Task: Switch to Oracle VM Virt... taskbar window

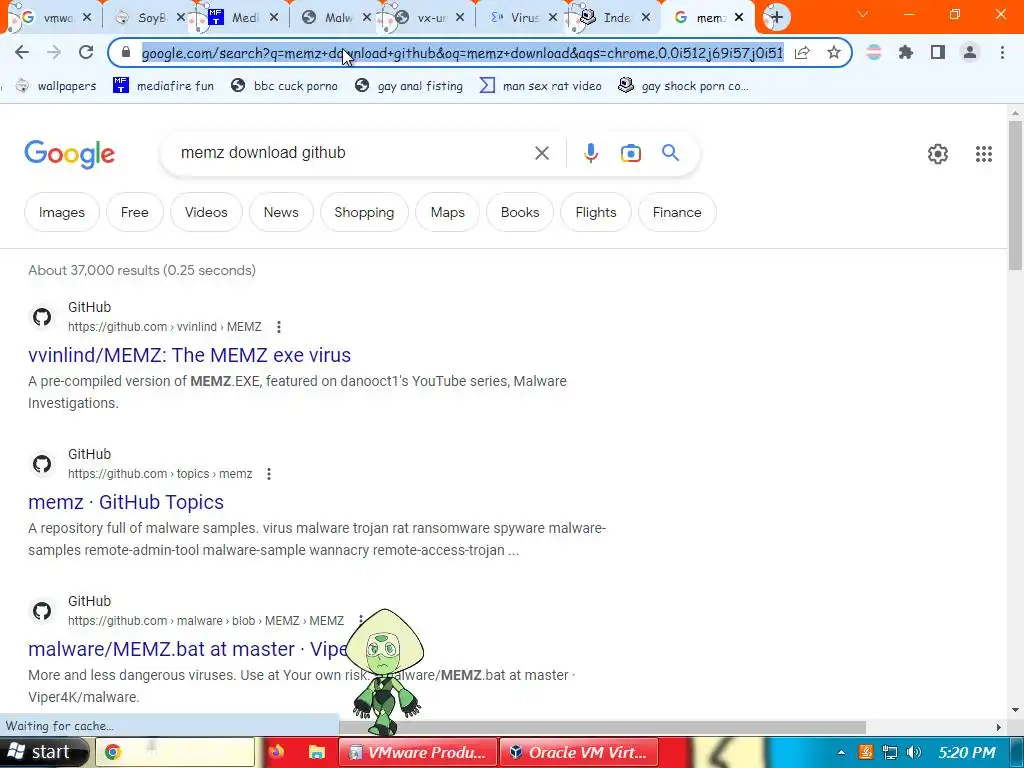Action: point(579,752)
